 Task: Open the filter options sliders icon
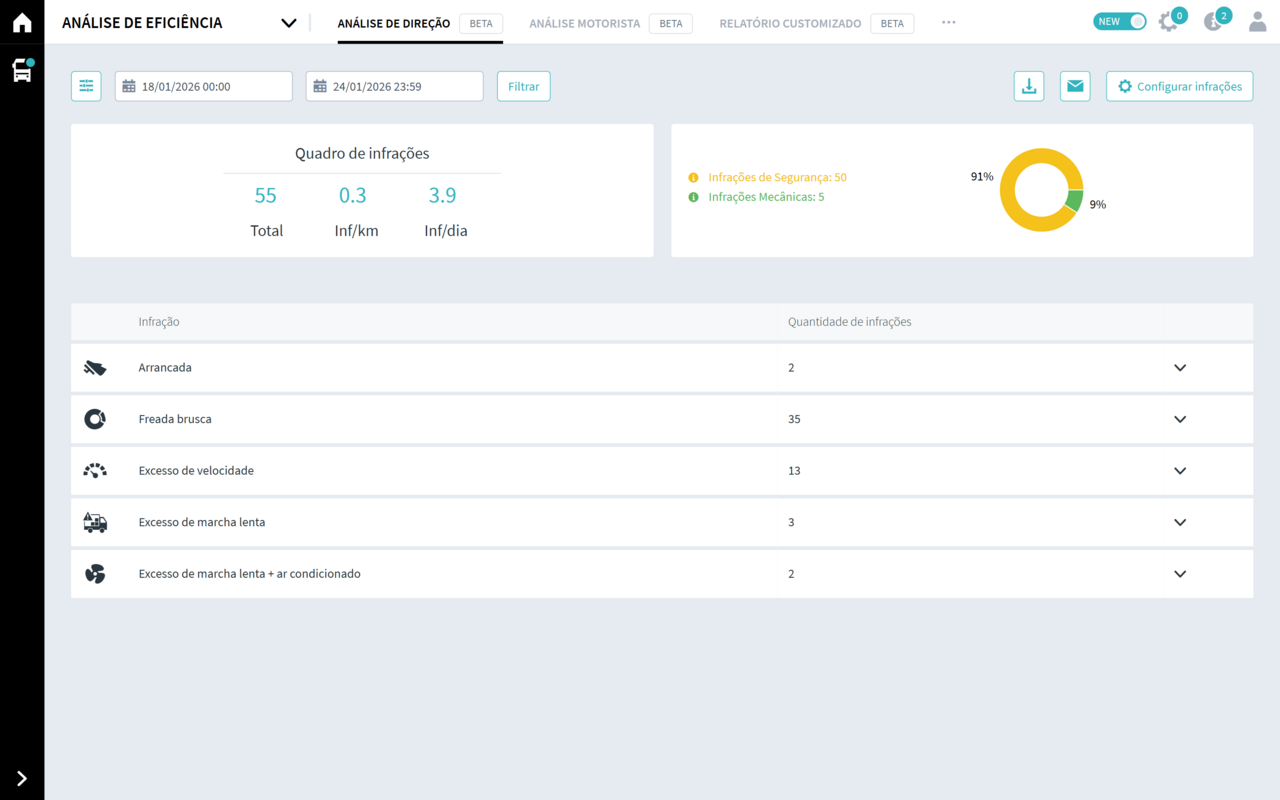[x=86, y=87]
